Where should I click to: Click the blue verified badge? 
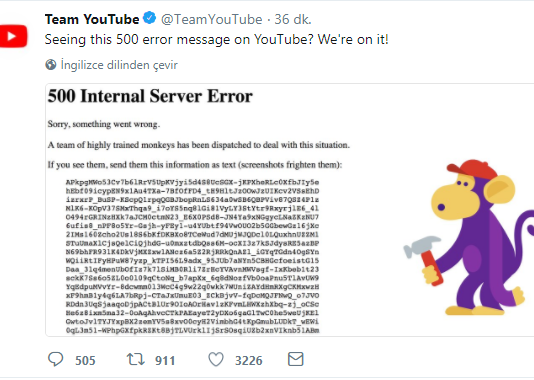(150, 18)
